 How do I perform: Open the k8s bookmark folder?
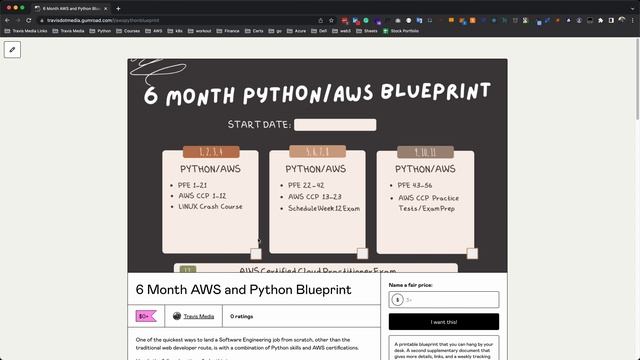175,31
